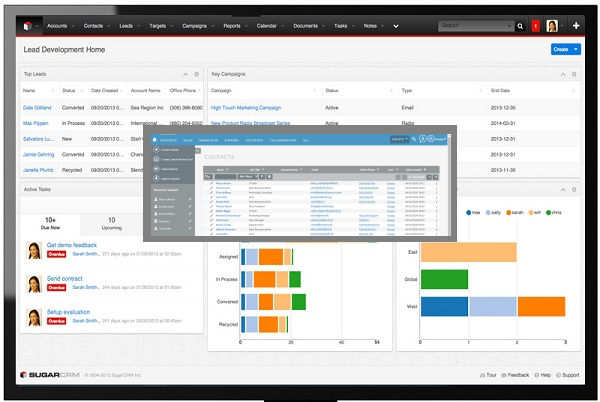Click View Contacts icon in overlay sidebar
Image resolution: width=600 pixels, height=402 pixels.
click(x=156, y=169)
